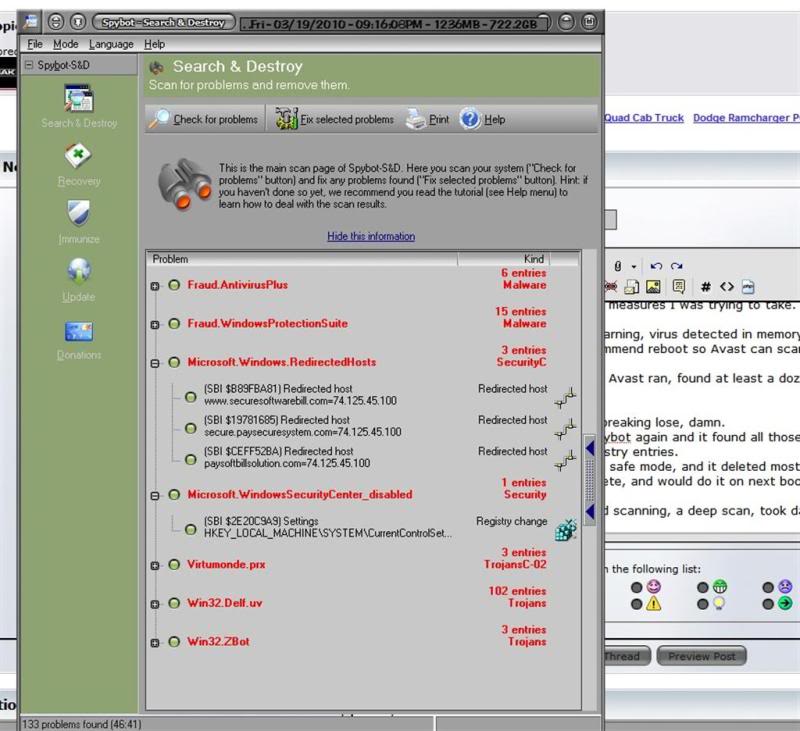This screenshot has height=731, width=800.
Task: Open the Search & Destroy sidebar icon
Action: click(x=79, y=98)
